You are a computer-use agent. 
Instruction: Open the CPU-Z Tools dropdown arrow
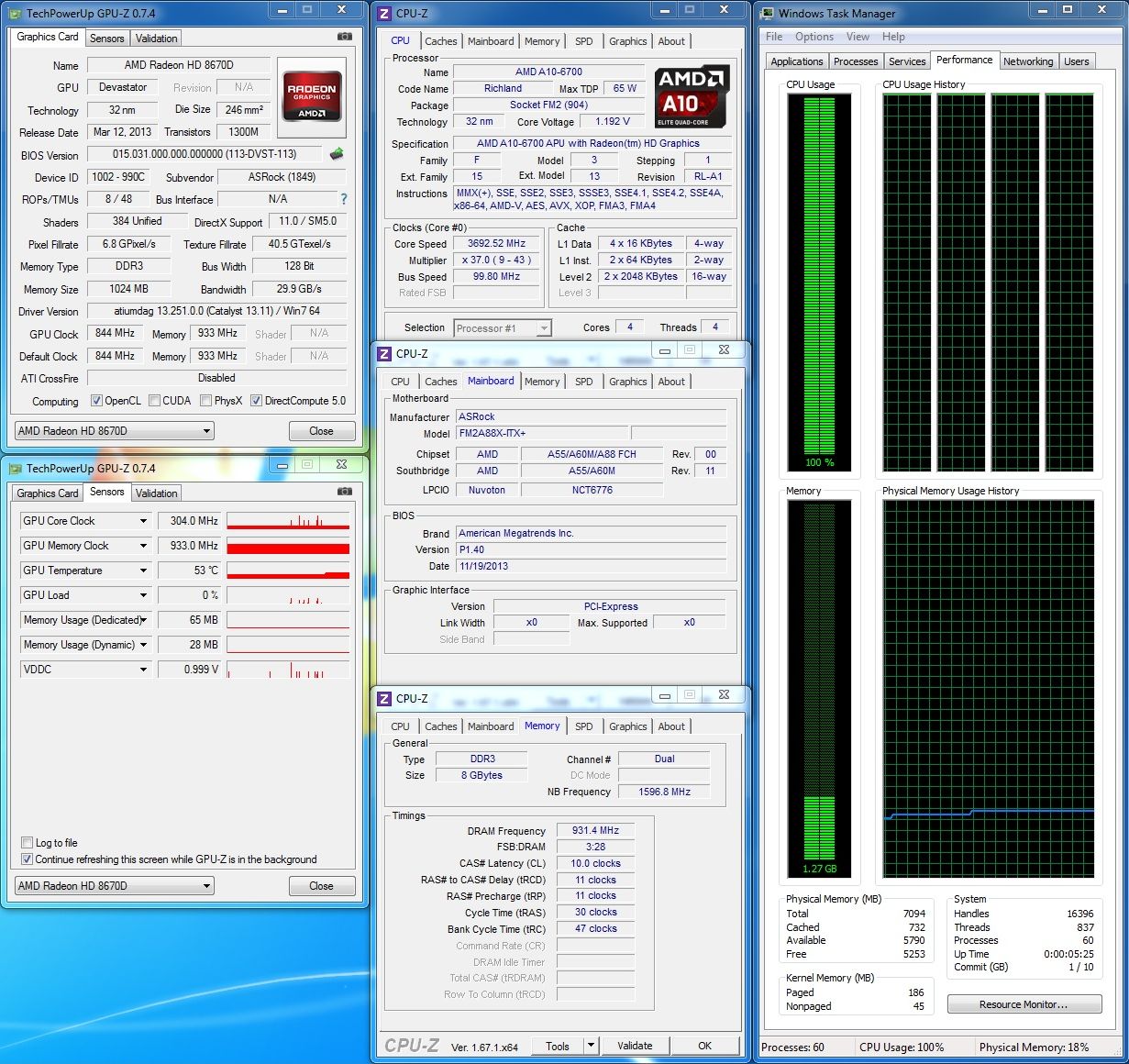click(591, 1046)
